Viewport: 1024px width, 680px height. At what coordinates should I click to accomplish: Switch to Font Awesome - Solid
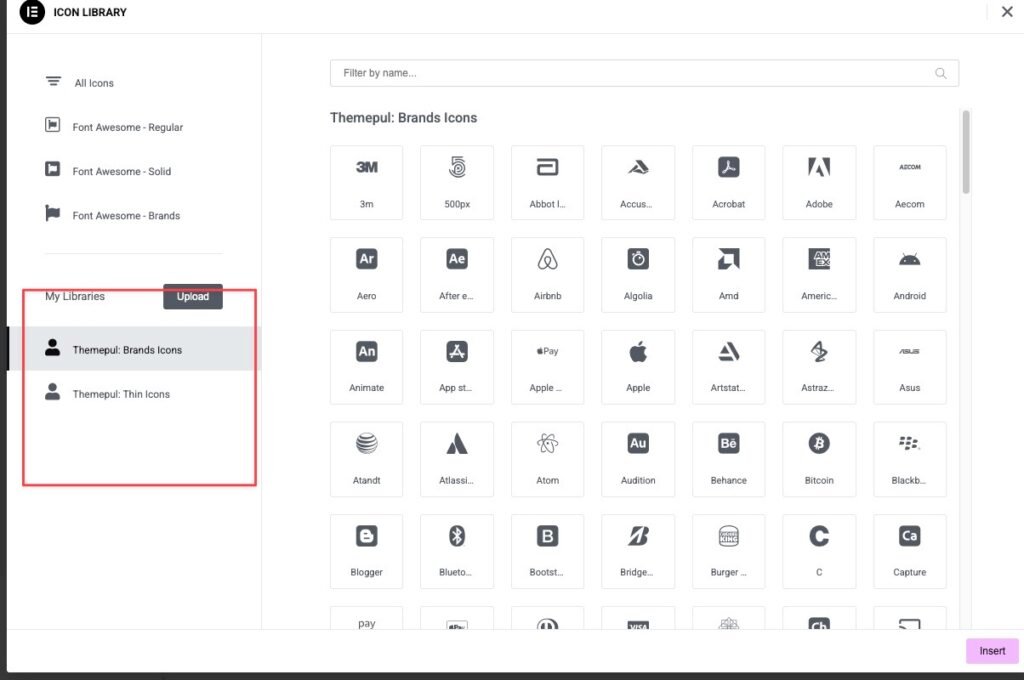[x=108, y=170]
